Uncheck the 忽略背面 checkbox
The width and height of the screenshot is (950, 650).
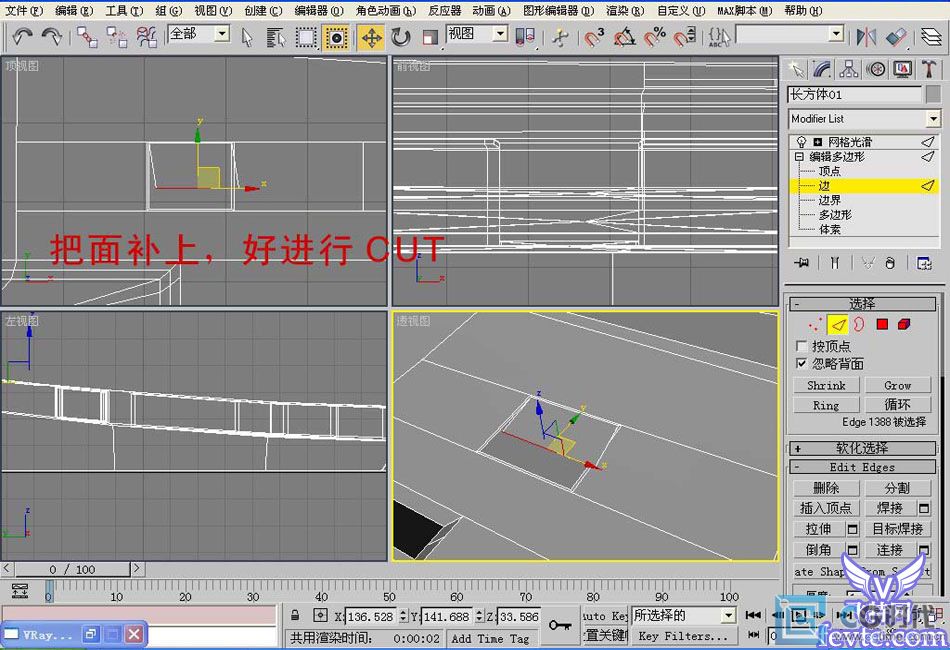(801, 363)
